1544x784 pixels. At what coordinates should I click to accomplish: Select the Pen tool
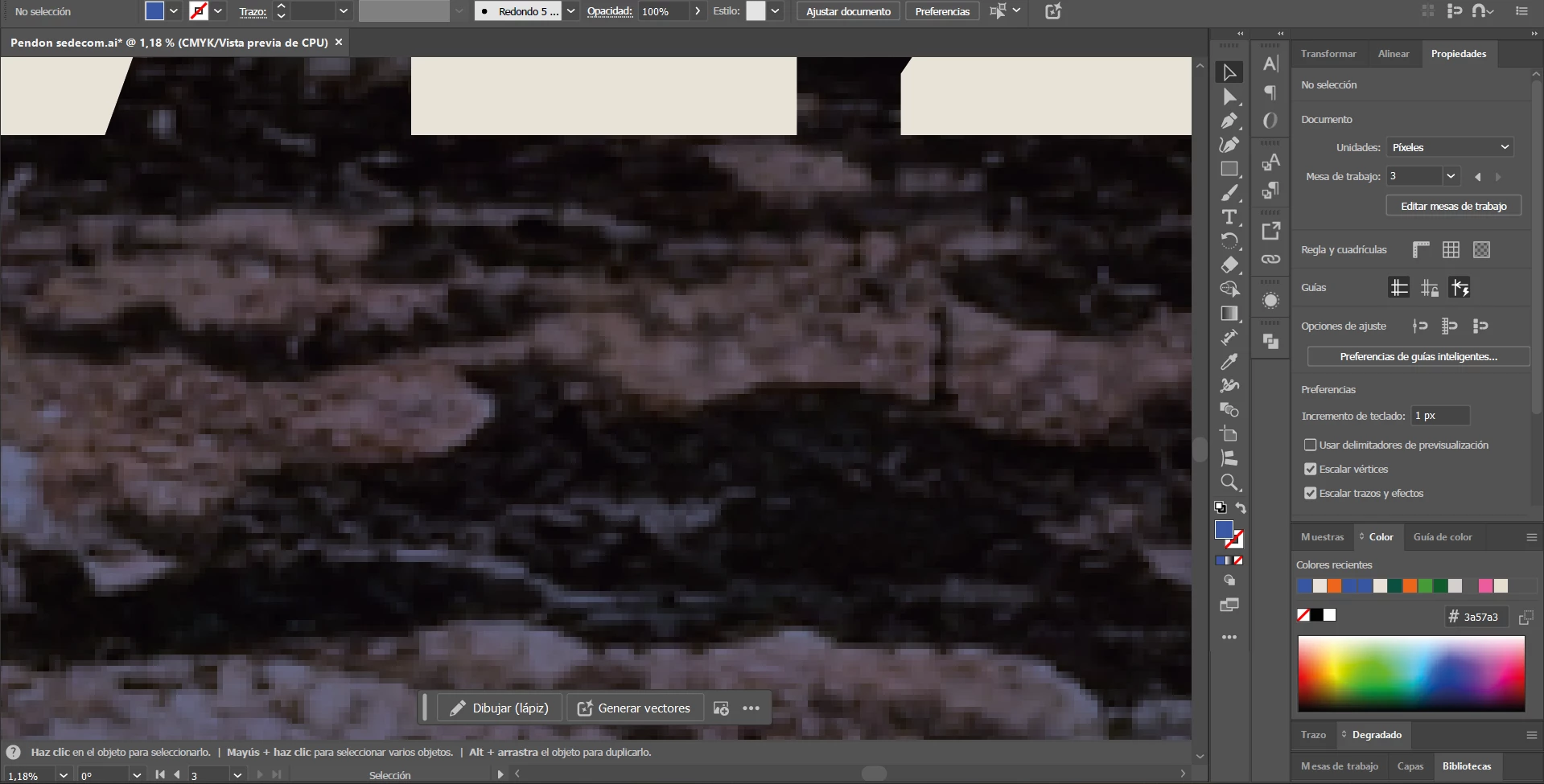point(1229,121)
